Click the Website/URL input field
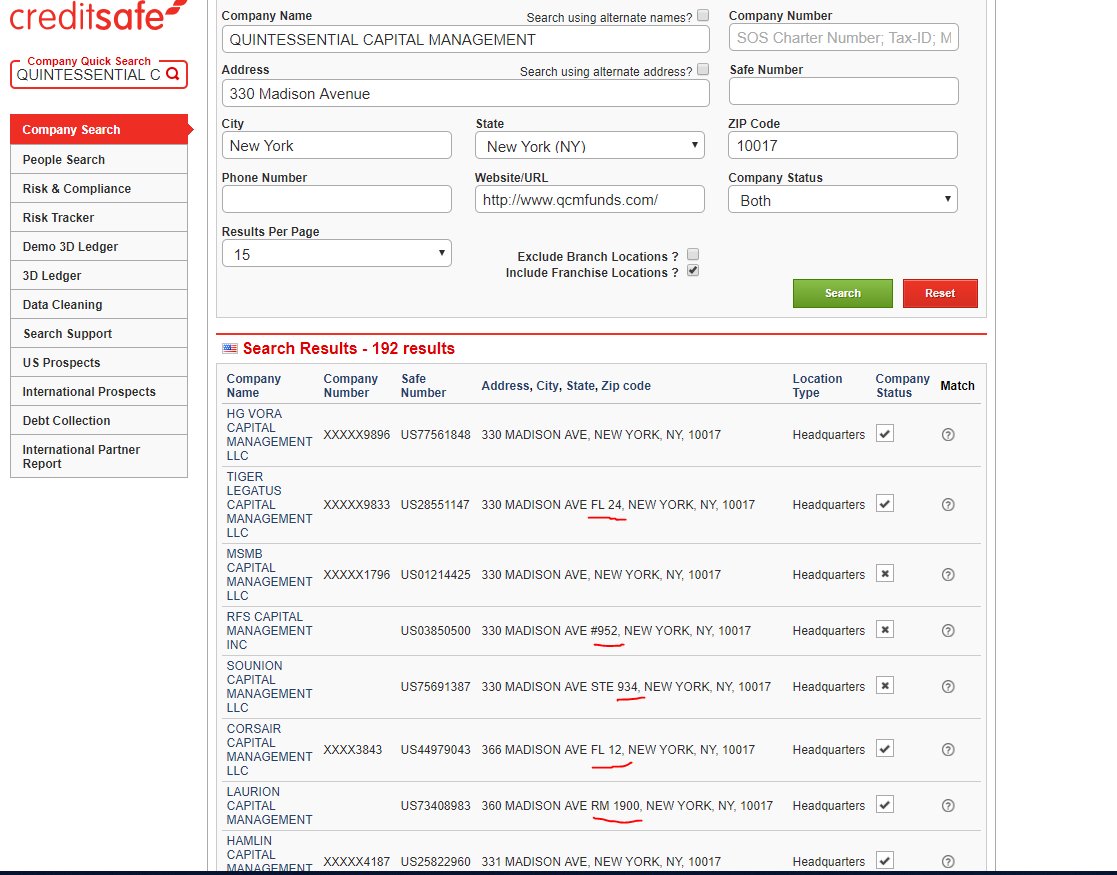This screenshot has width=1117, height=875. tap(590, 200)
